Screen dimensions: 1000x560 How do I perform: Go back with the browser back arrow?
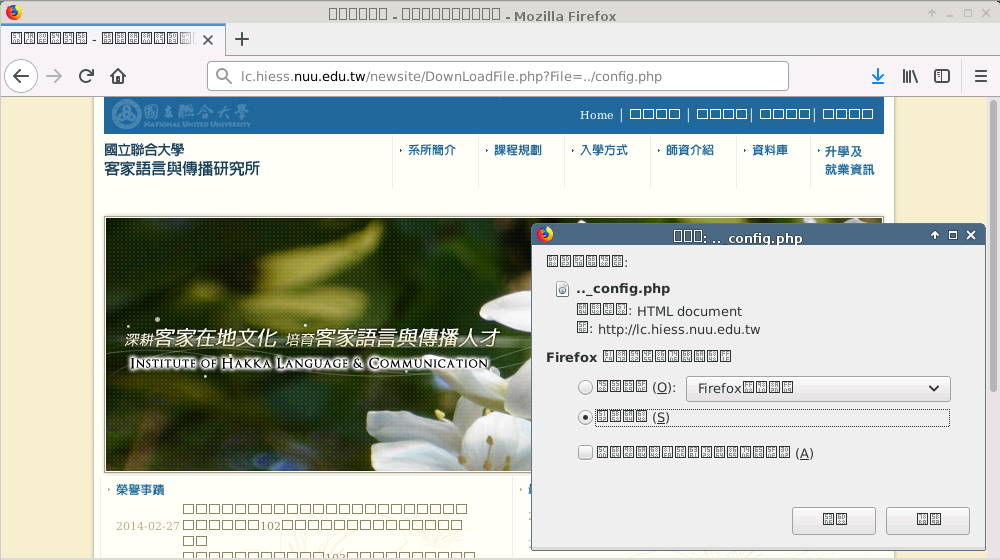(x=21, y=77)
